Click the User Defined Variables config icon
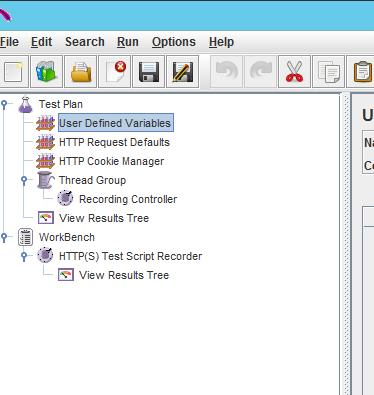The height and width of the screenshot is (395, 374). pos(46,123)
